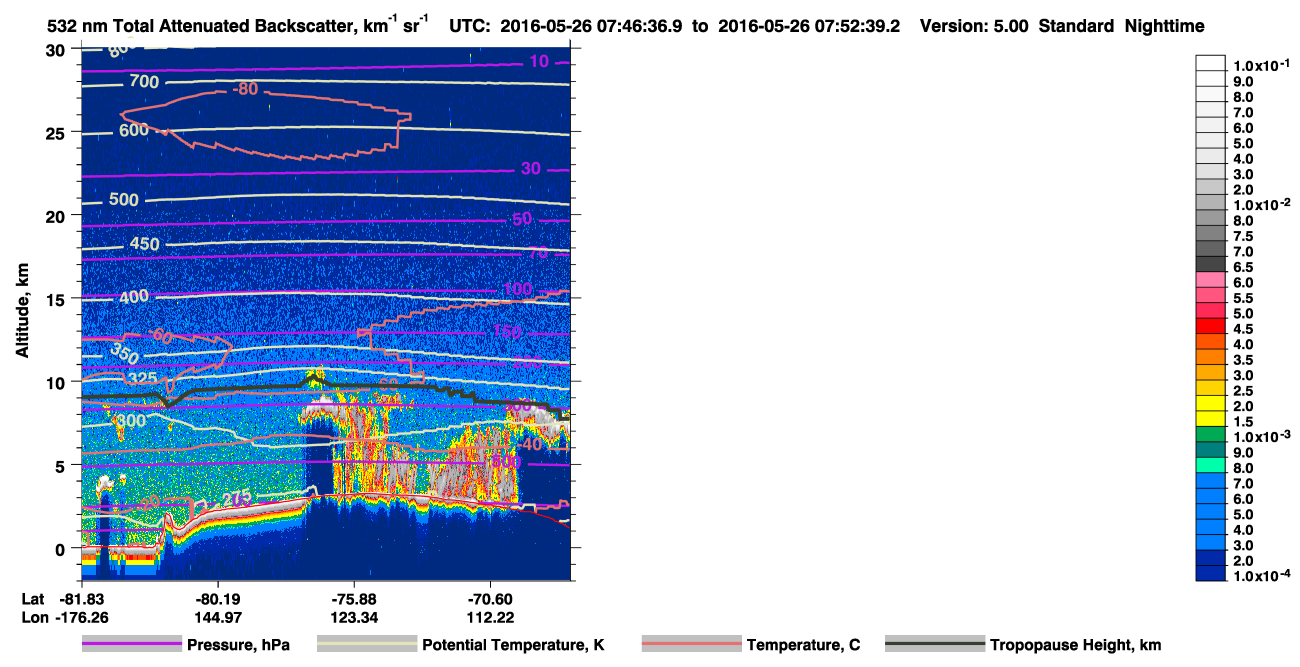Click the dark Tropopause Height legend line sample
This screenshot has width=1300, height=667.
pyautogui.click(x=934, y=645)
